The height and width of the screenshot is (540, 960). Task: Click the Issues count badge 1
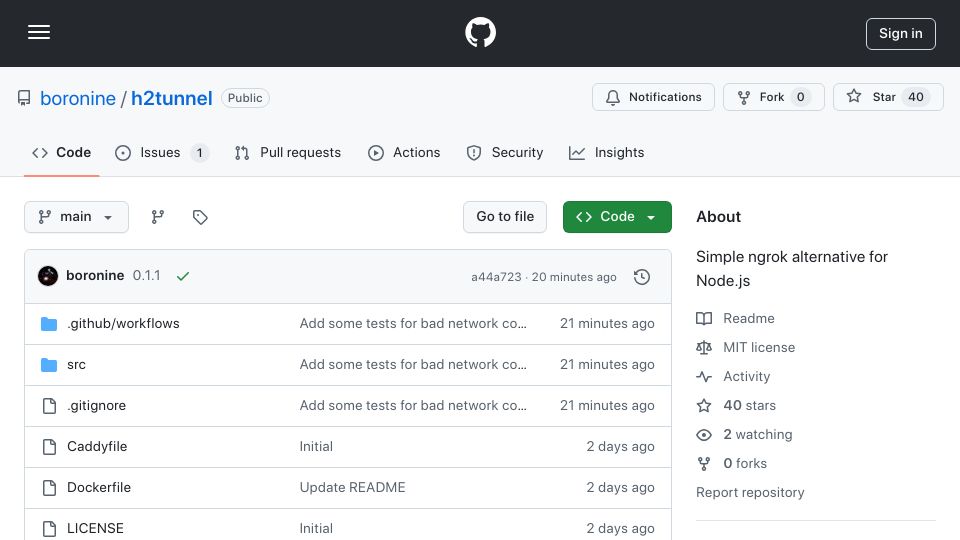pos(199,152)
